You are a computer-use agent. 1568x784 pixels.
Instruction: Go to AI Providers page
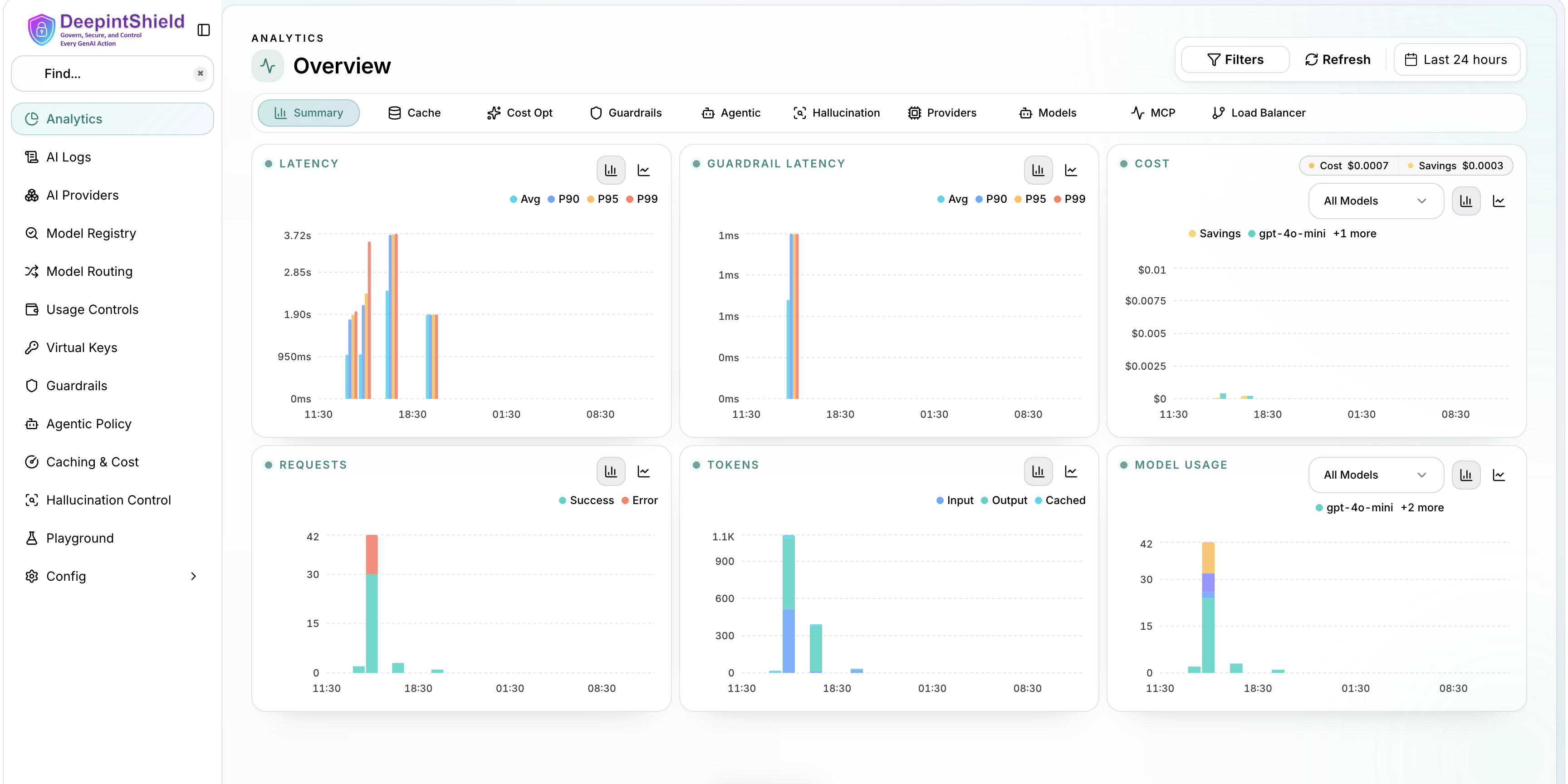click(x=113, y=195)
